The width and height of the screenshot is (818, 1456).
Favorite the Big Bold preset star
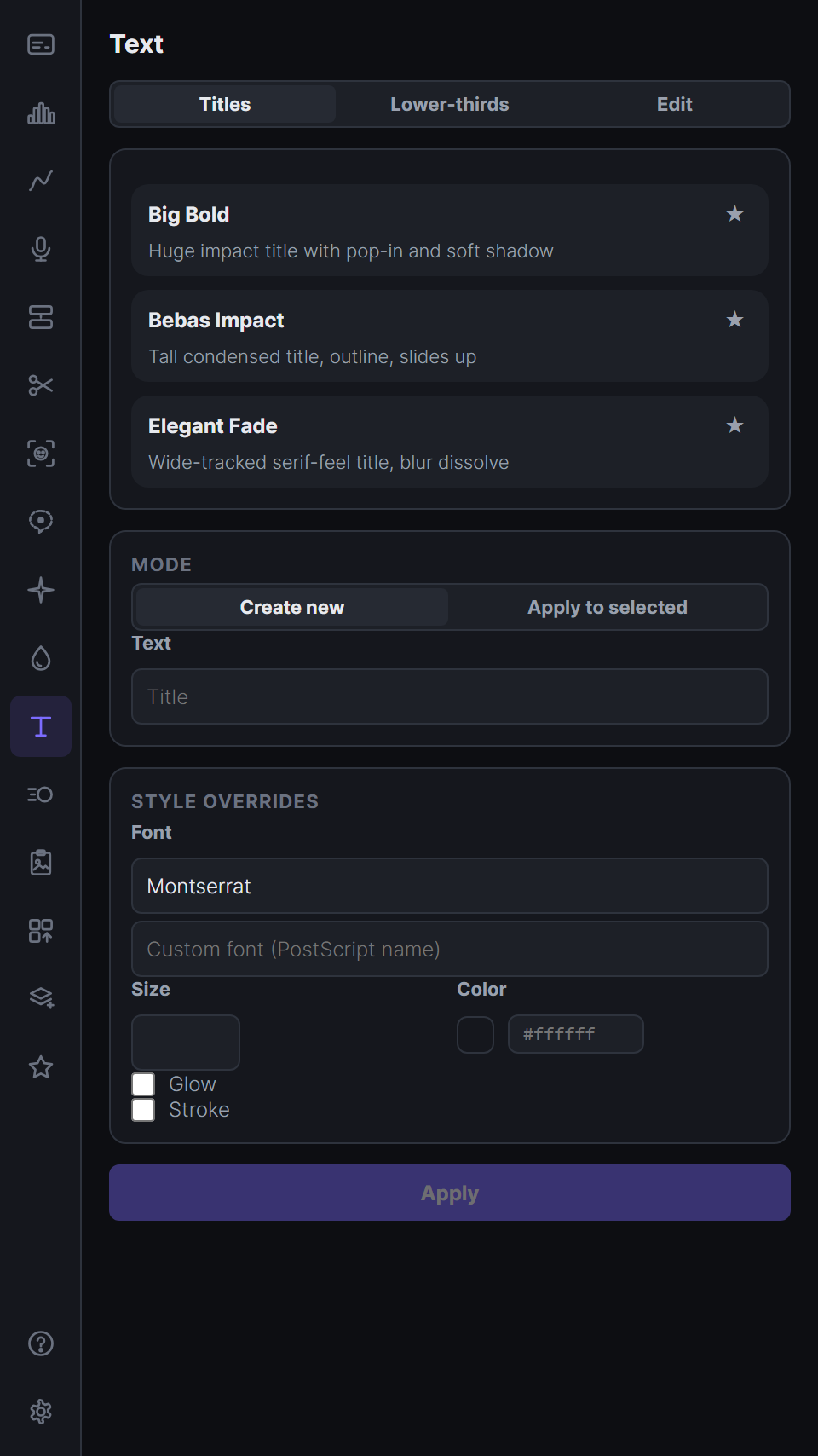pos(734,214)
